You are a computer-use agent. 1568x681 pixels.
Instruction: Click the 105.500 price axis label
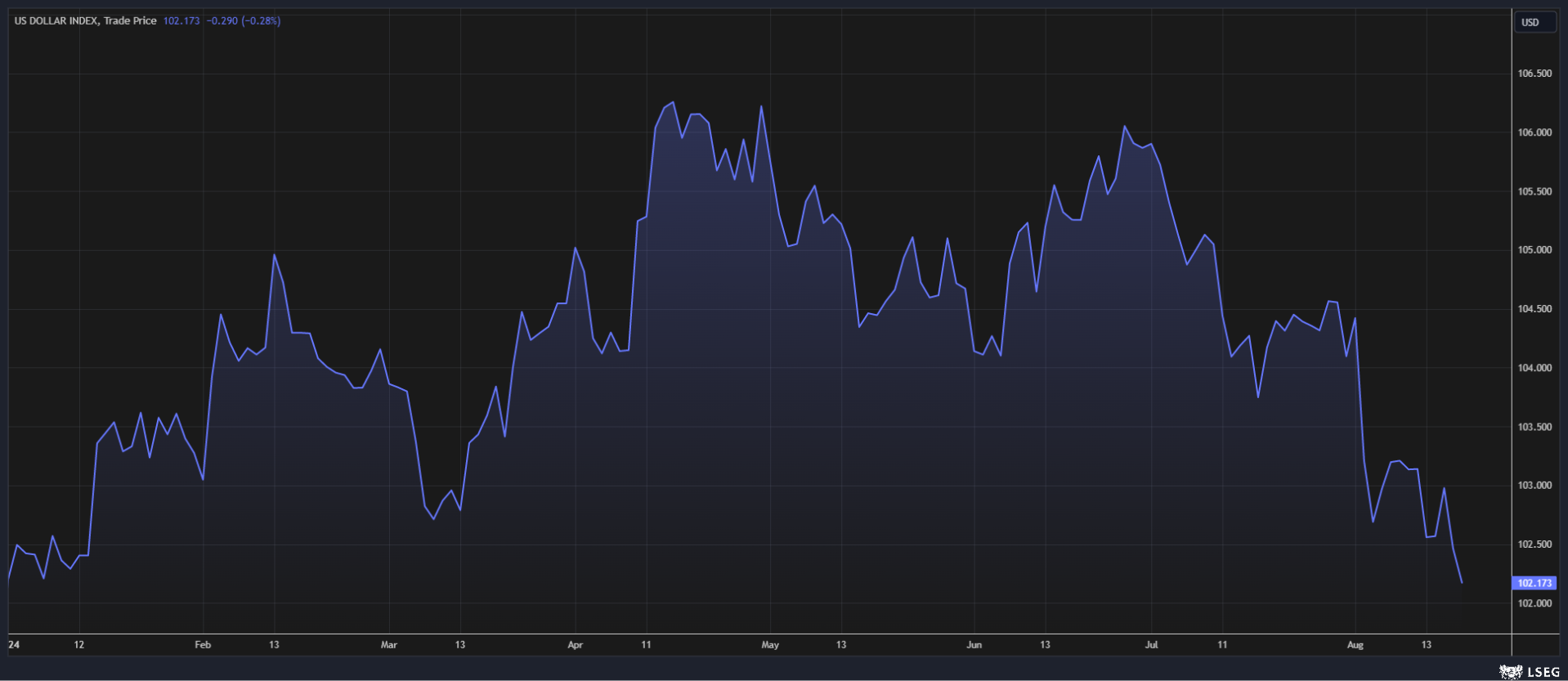click(1534, 191)
